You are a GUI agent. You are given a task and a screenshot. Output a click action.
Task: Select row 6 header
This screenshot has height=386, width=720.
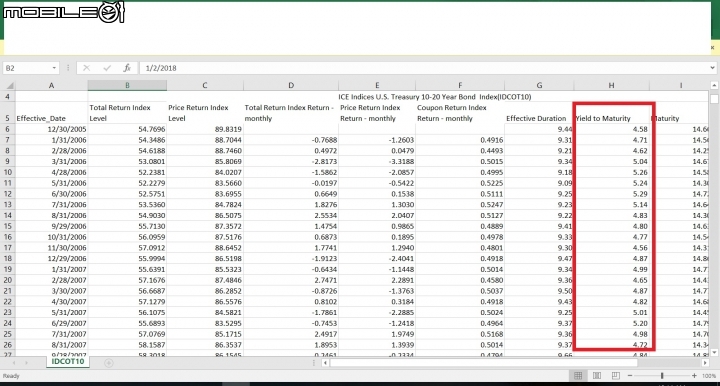point(8,129)
